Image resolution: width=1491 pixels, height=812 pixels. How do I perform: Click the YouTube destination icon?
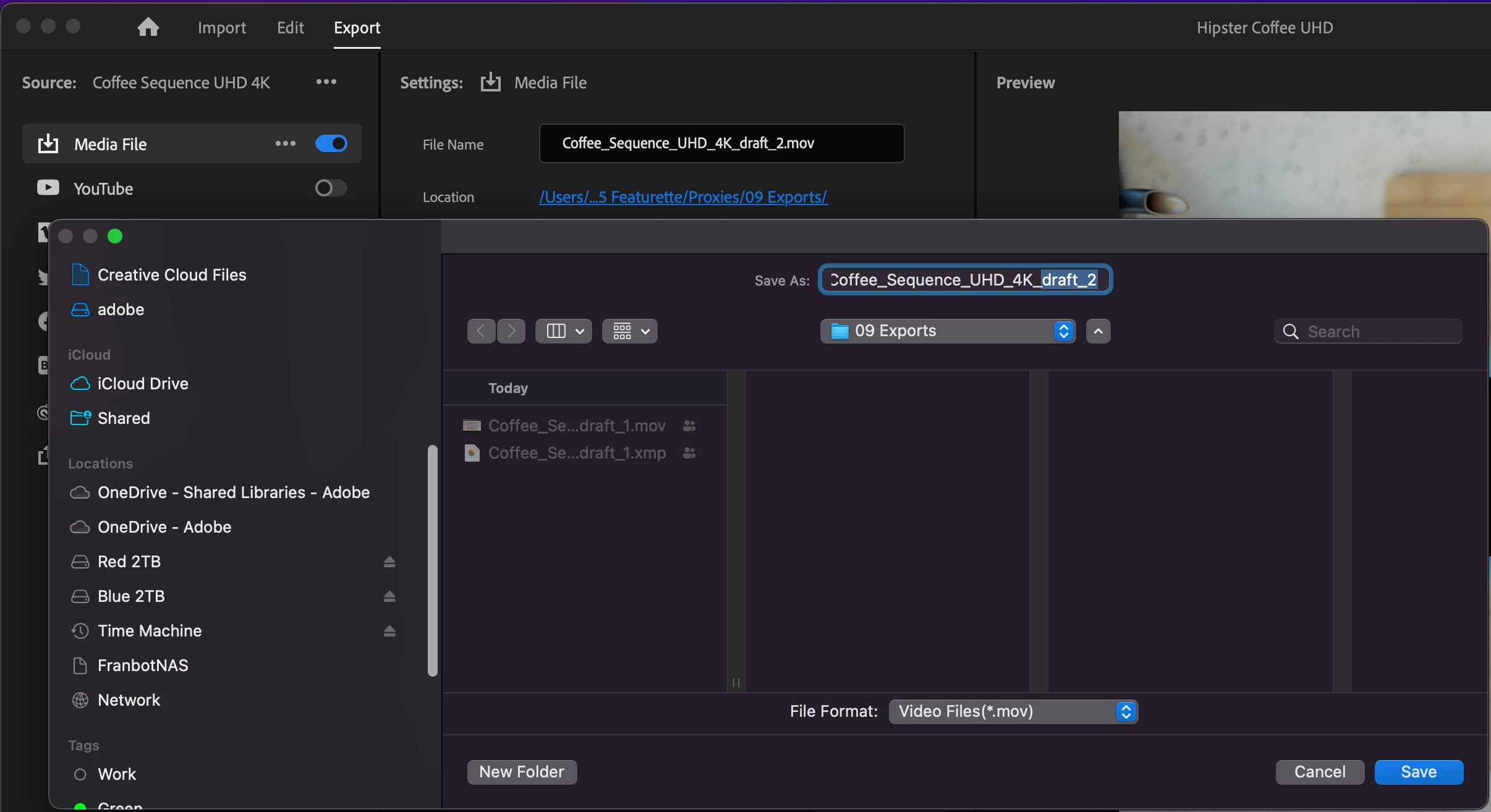[x=48, y=188]
